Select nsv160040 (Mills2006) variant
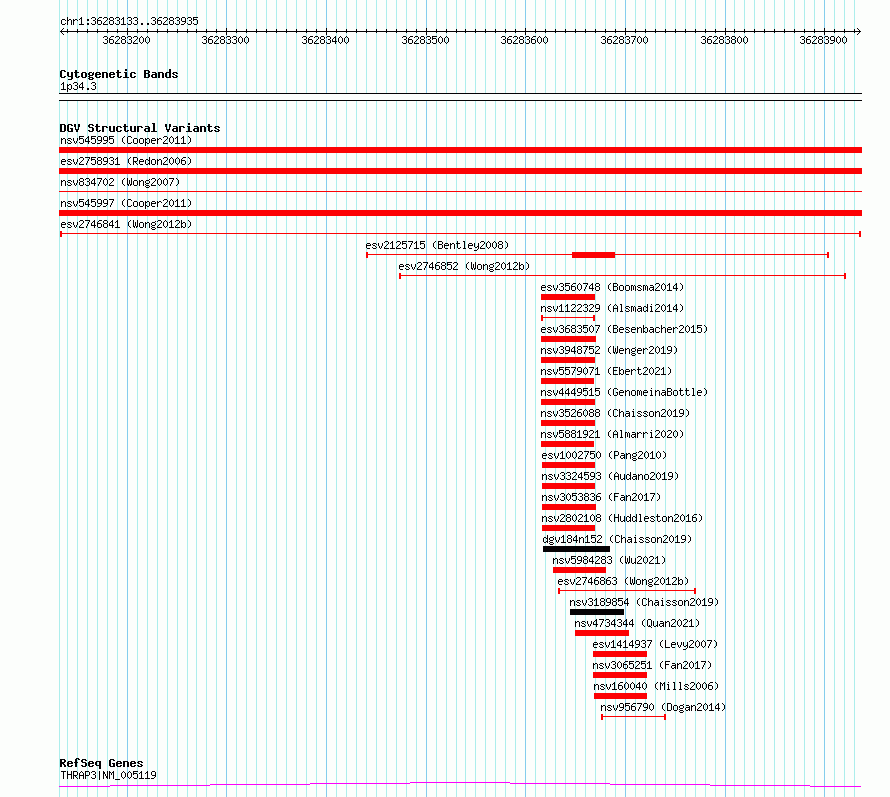Viewport: 890px width, 797px height. coord(656,686)
